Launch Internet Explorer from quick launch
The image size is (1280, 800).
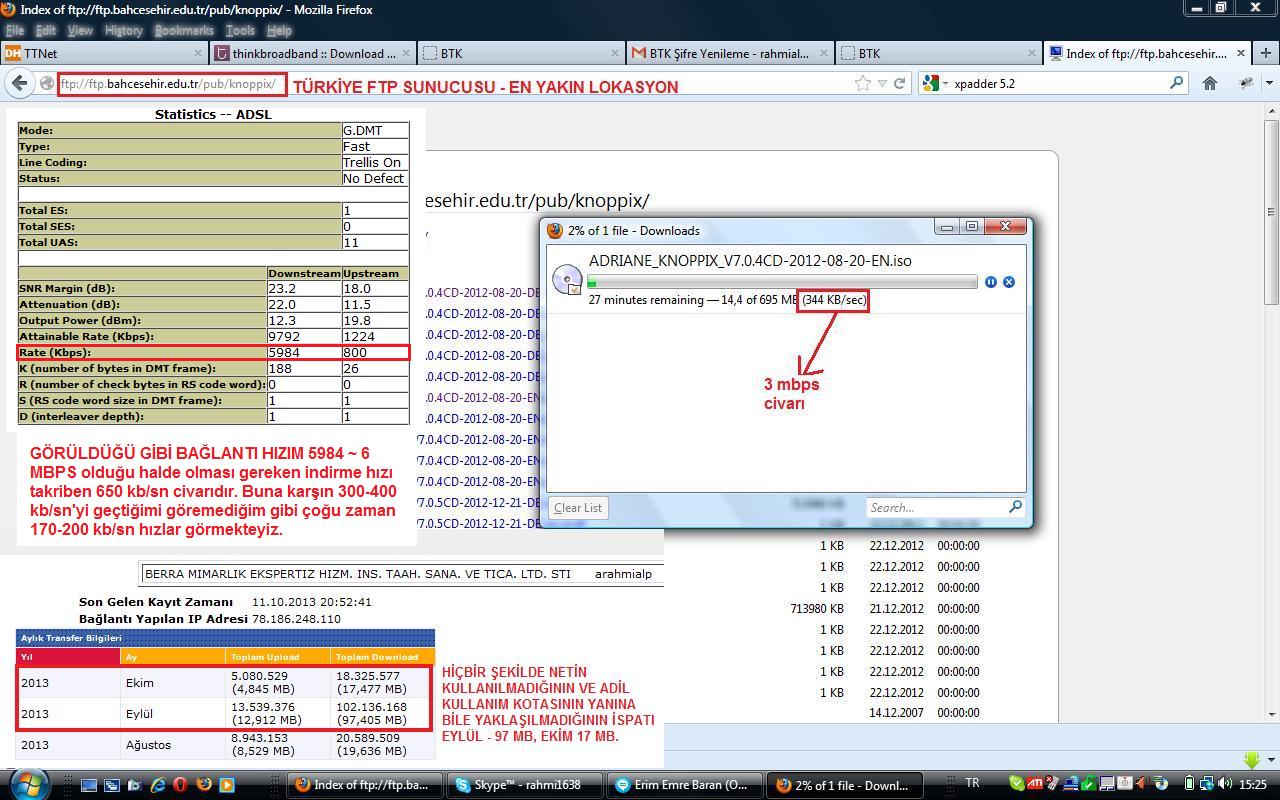158,785
